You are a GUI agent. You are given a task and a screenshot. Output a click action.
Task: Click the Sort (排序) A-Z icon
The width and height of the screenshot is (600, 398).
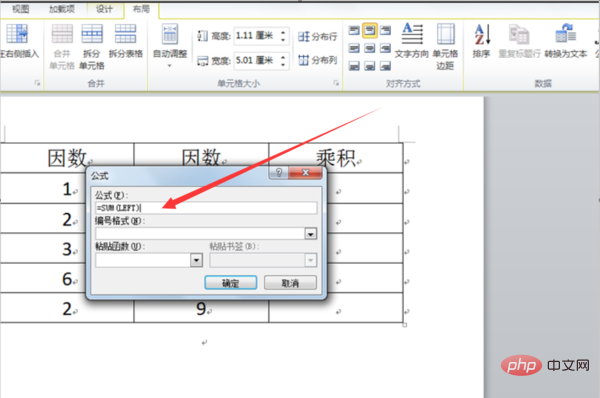click(x=482, y=34)
